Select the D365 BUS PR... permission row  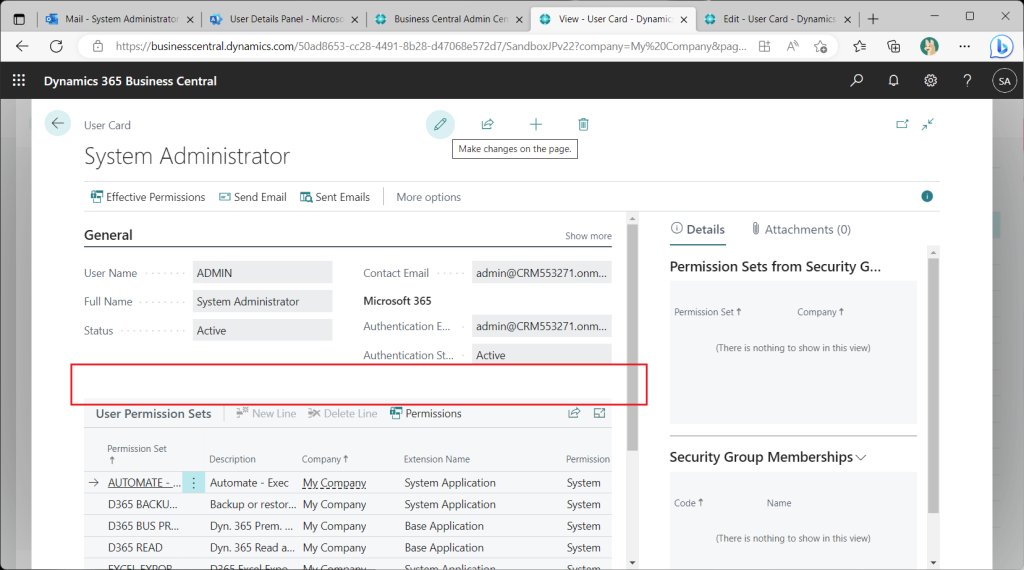[348, 526]
